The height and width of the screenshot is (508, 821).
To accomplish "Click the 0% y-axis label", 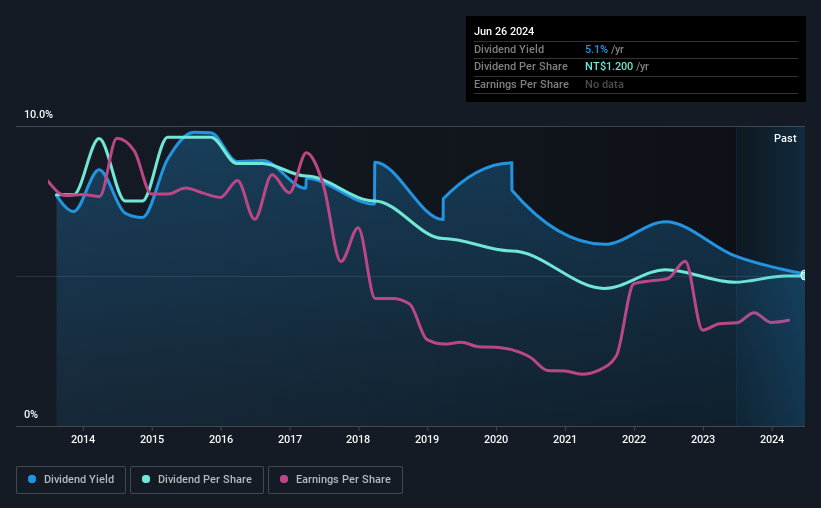I will 31,414.
